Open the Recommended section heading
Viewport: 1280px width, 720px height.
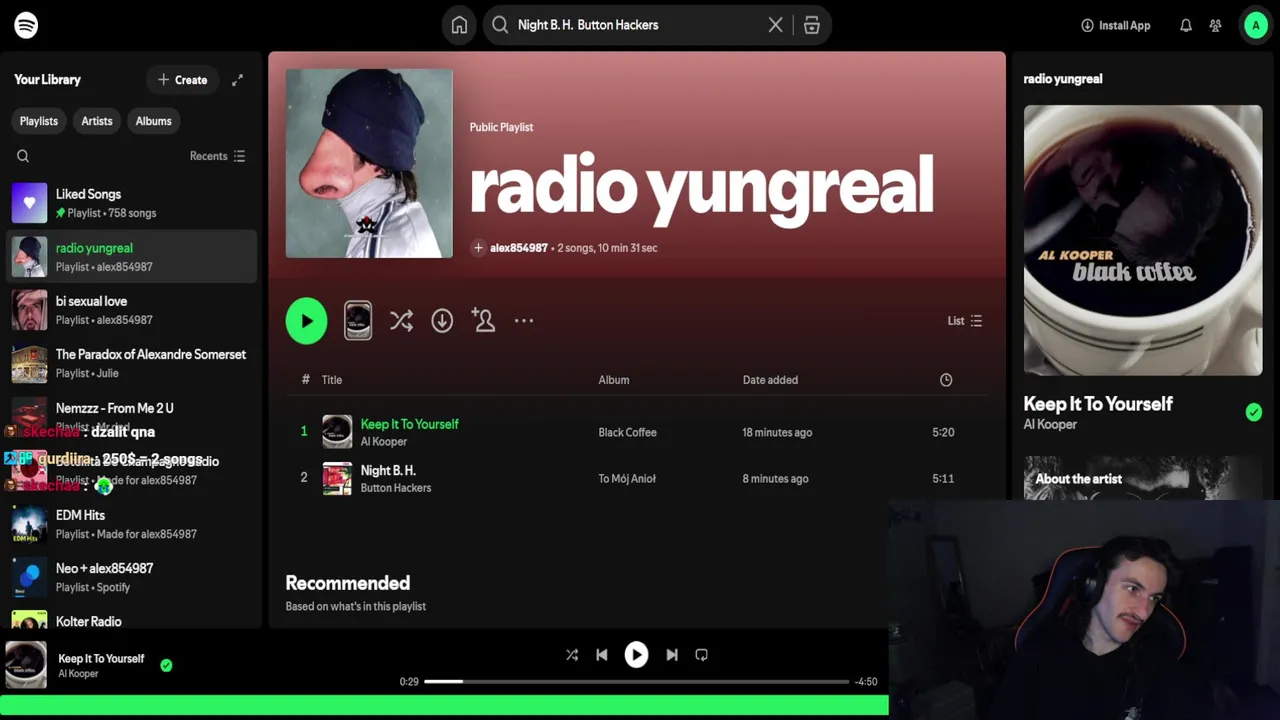pos(348,583)
